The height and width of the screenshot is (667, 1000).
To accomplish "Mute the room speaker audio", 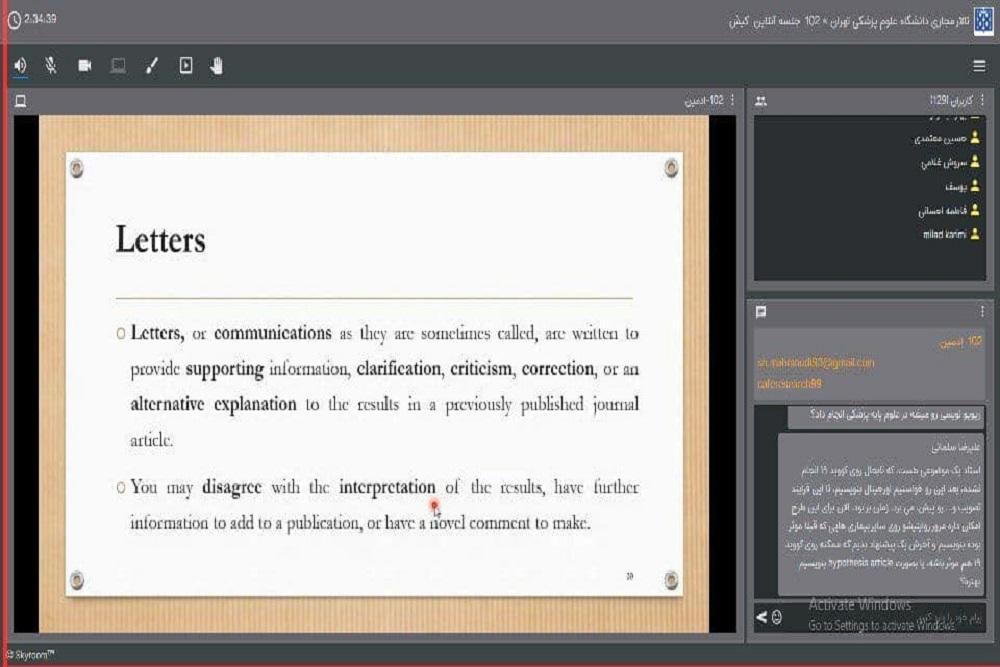I will [x=20, y=66].
